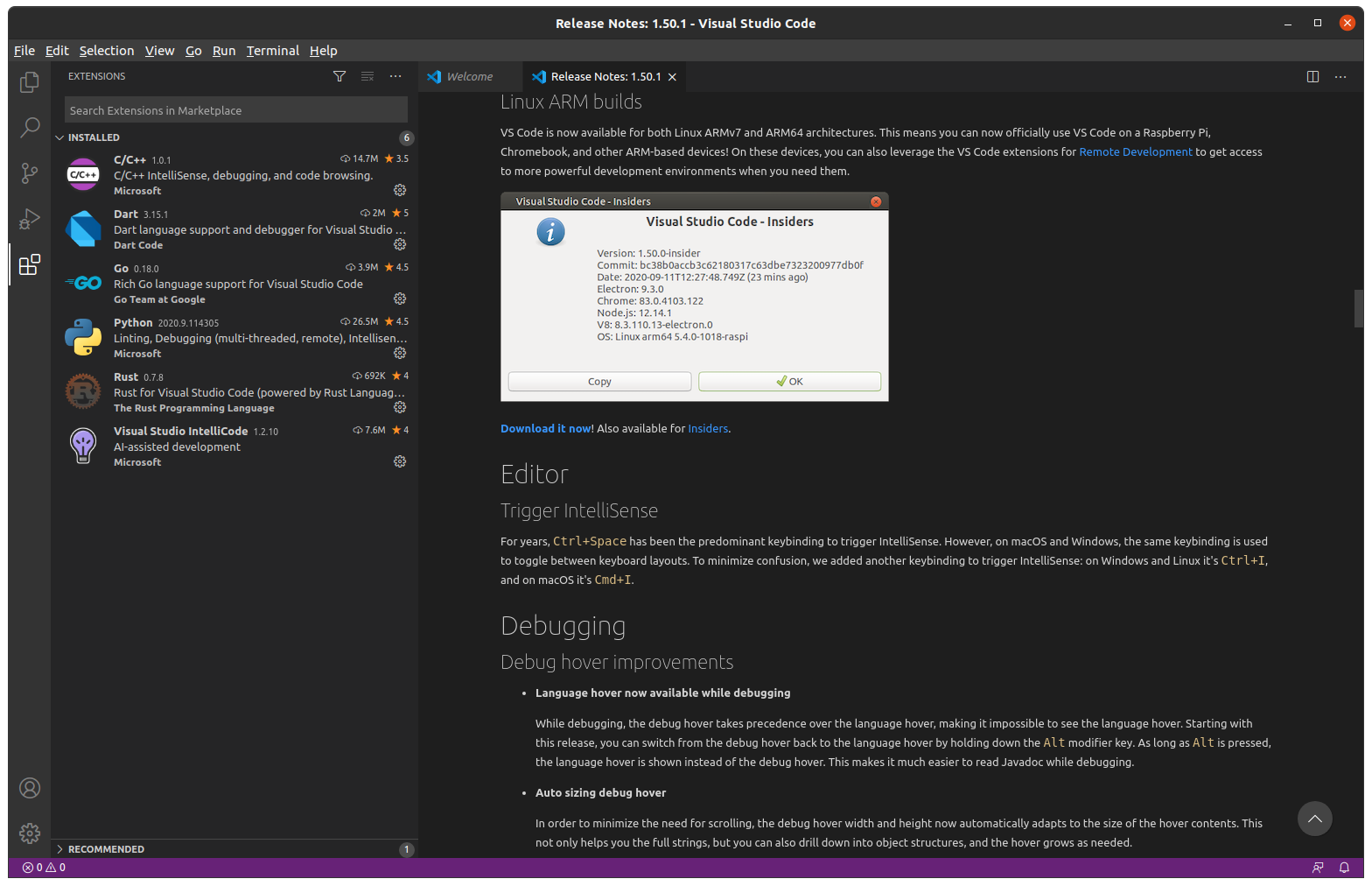
Task: Show errors and warnings in status bar
Action: click(x=44, y=868)
